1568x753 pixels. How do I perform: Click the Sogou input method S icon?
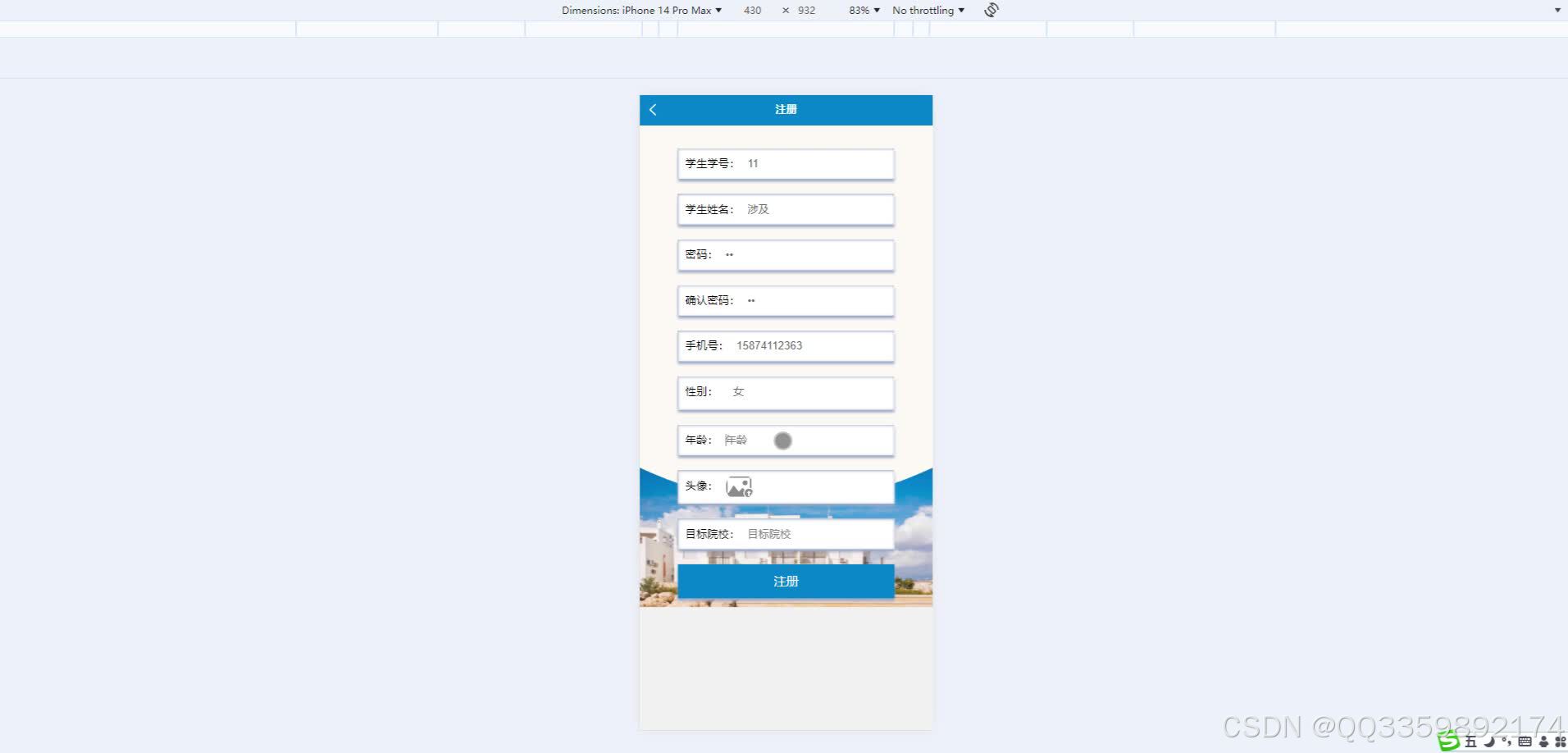point(1449,742)
